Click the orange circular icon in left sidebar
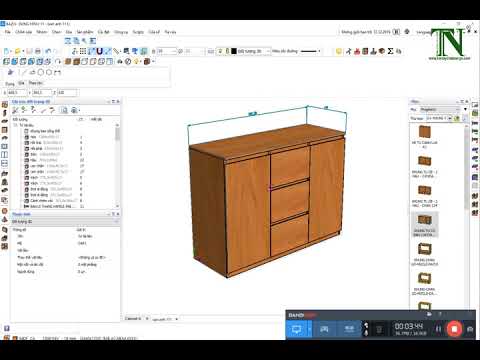The width and height of the screenshot is (480, 360). [5, 211]
